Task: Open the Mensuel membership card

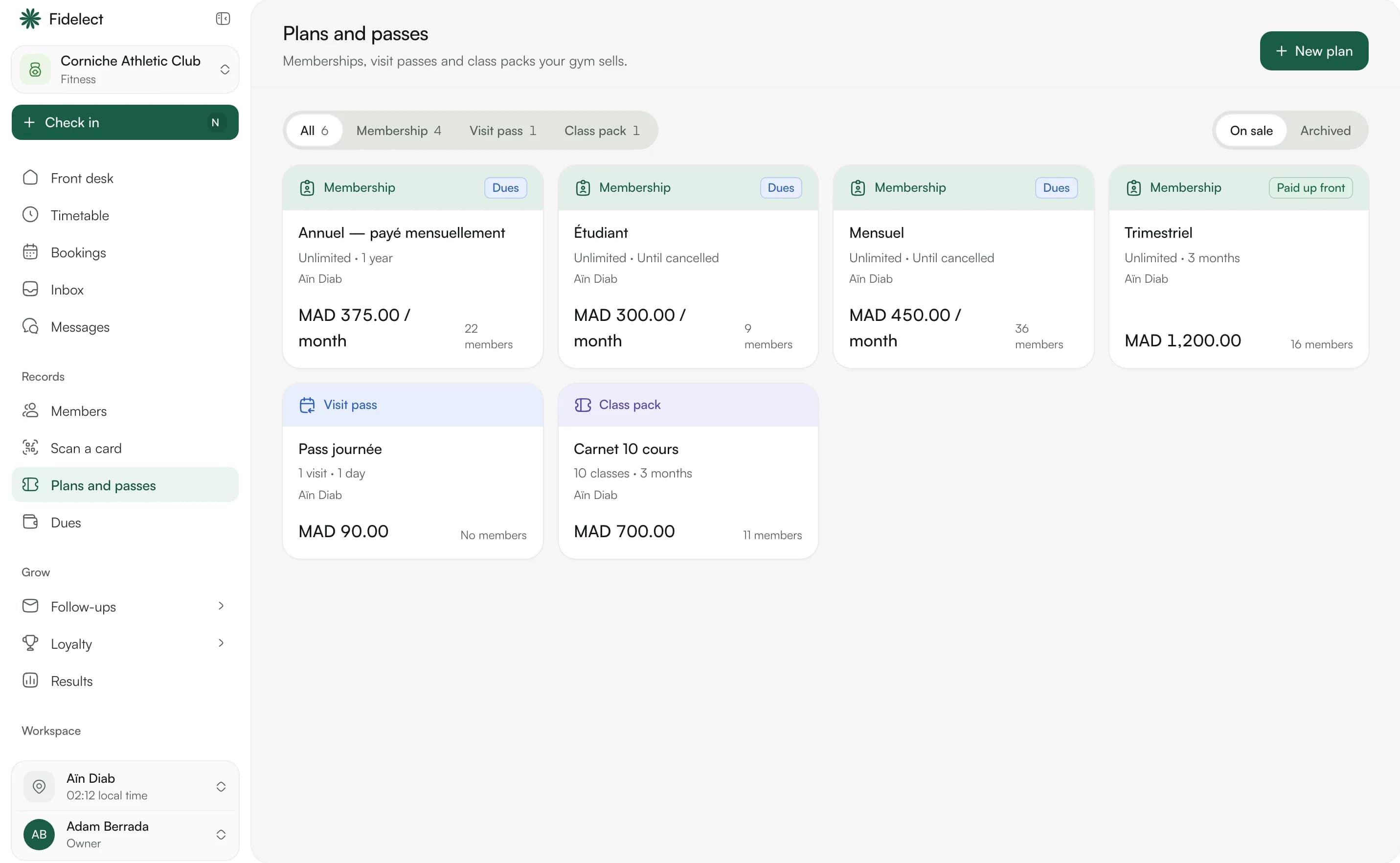Action: coord(963,267)
